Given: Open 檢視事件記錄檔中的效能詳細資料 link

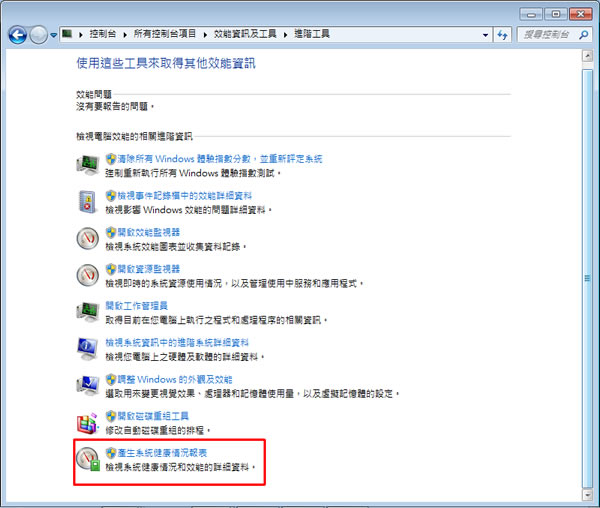Looking at the screenshot, I should 185,196.
